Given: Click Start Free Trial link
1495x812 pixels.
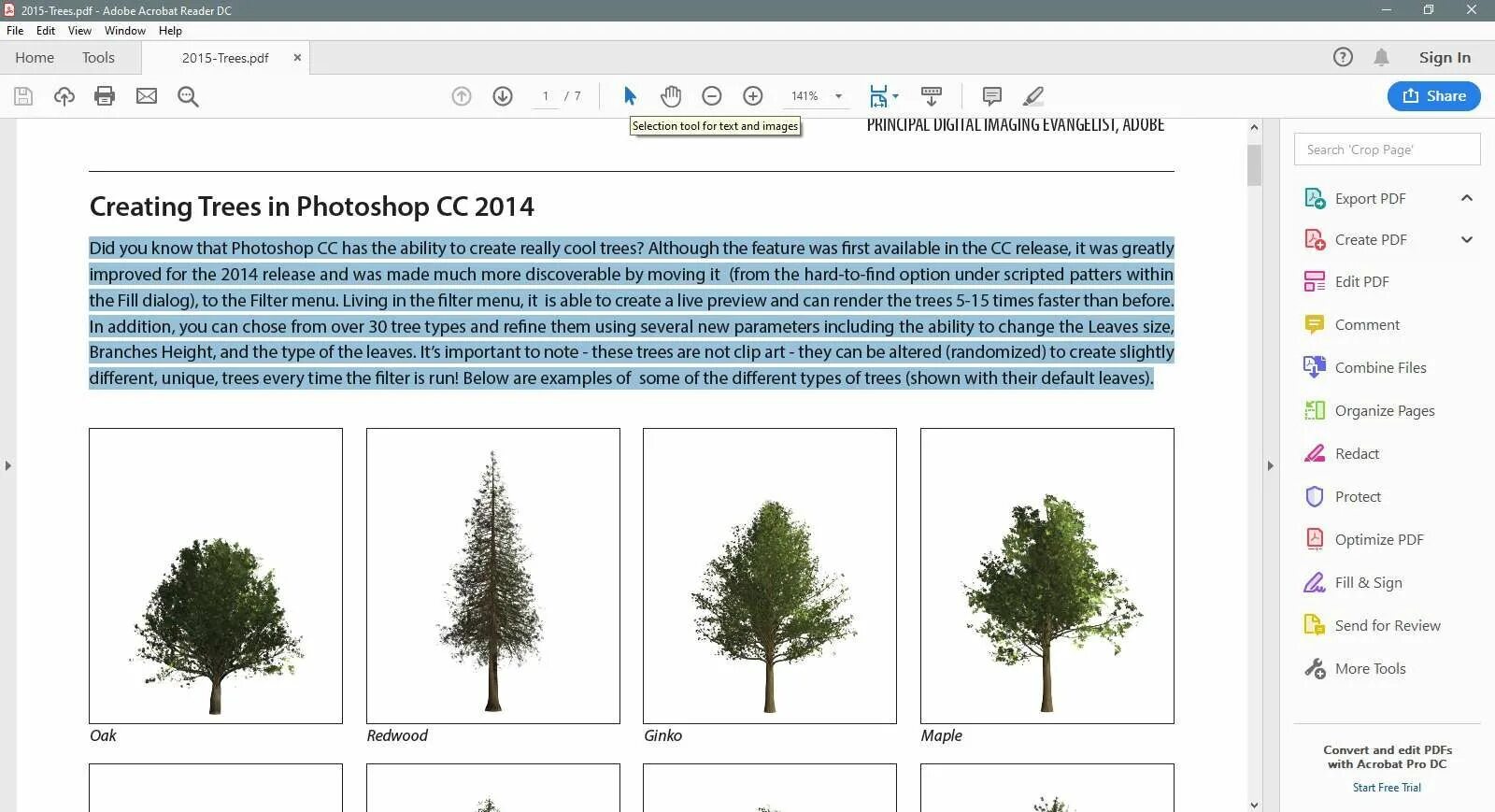Looking at the screenshot, I should click(x=1387, y=788).
